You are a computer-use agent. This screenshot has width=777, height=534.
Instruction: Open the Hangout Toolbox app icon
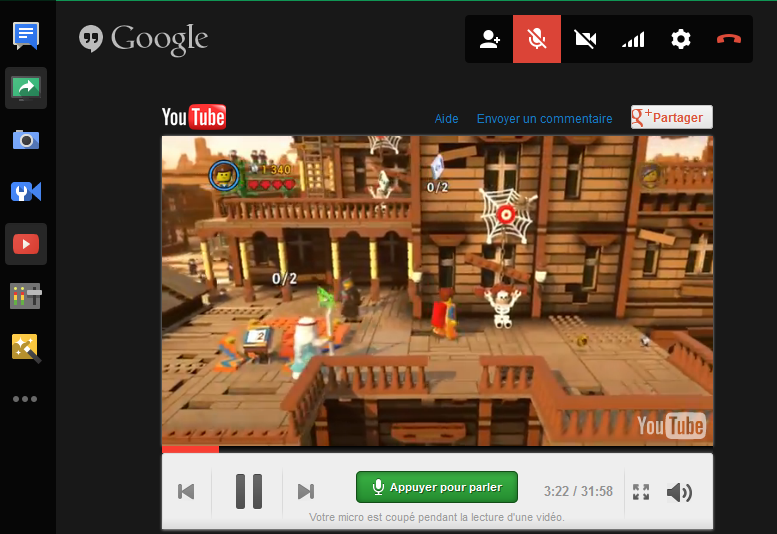coord(26,192)
